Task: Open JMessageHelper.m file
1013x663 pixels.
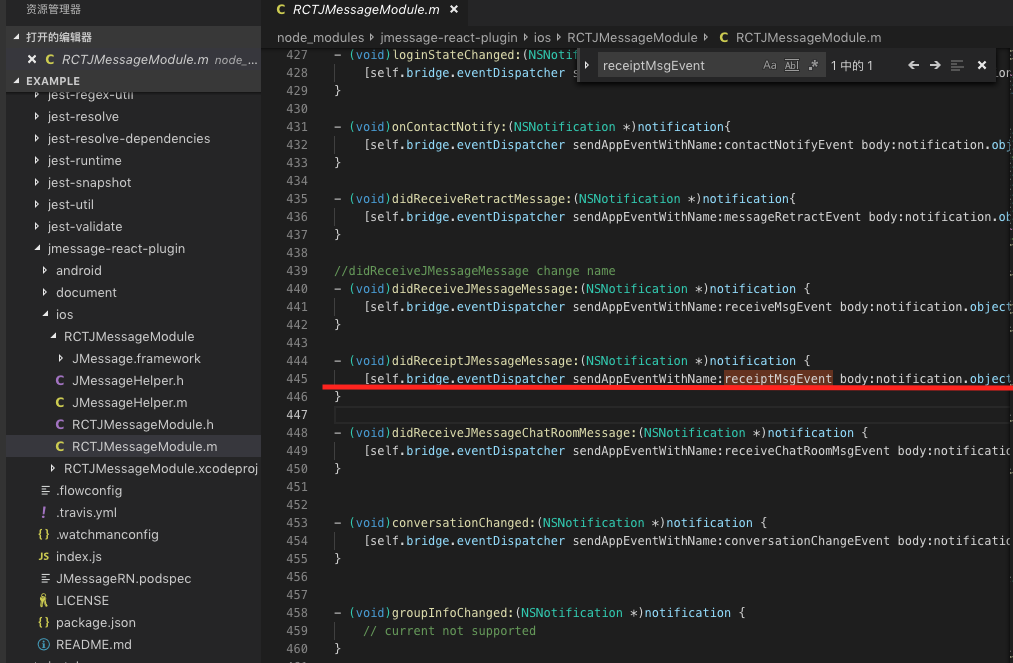Action: (133, 403)
